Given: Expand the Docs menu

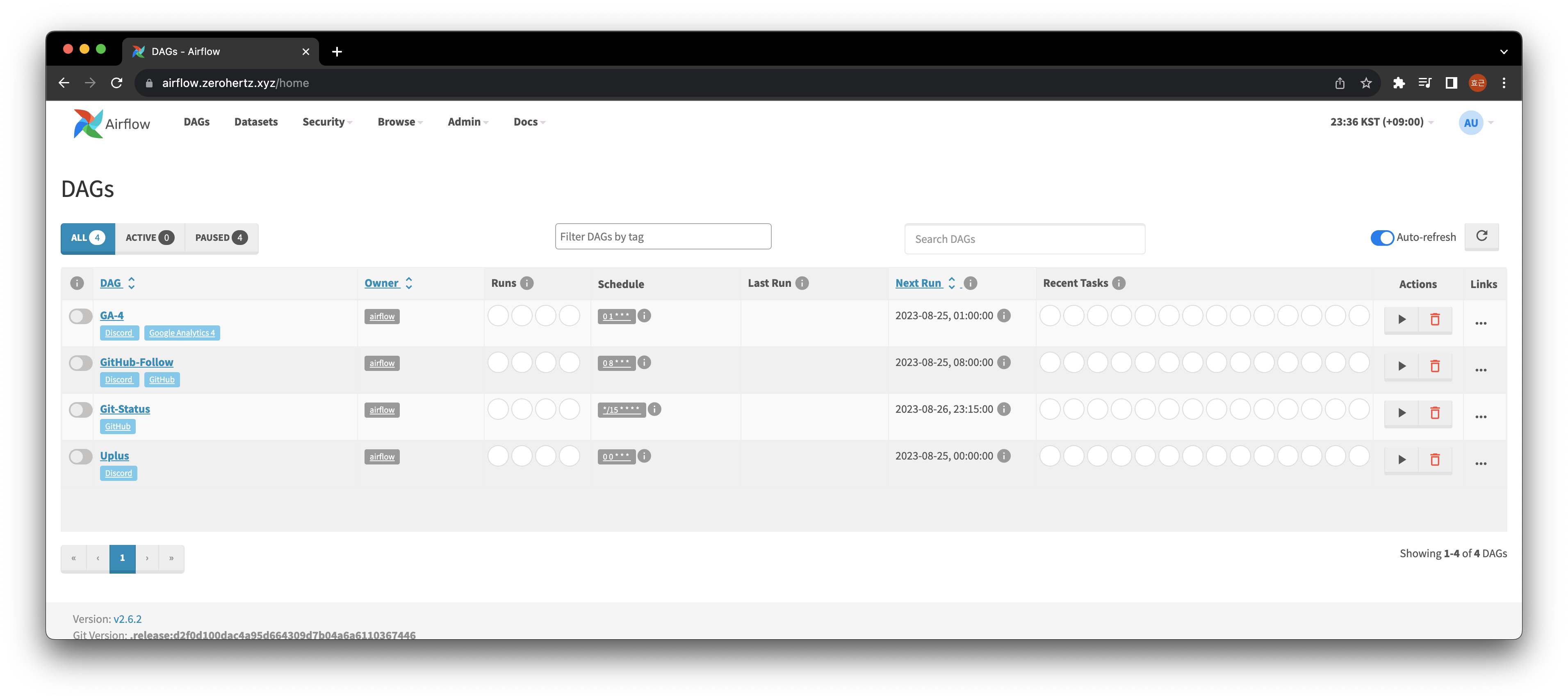Looking at the screenshot, I should [529, 122].
